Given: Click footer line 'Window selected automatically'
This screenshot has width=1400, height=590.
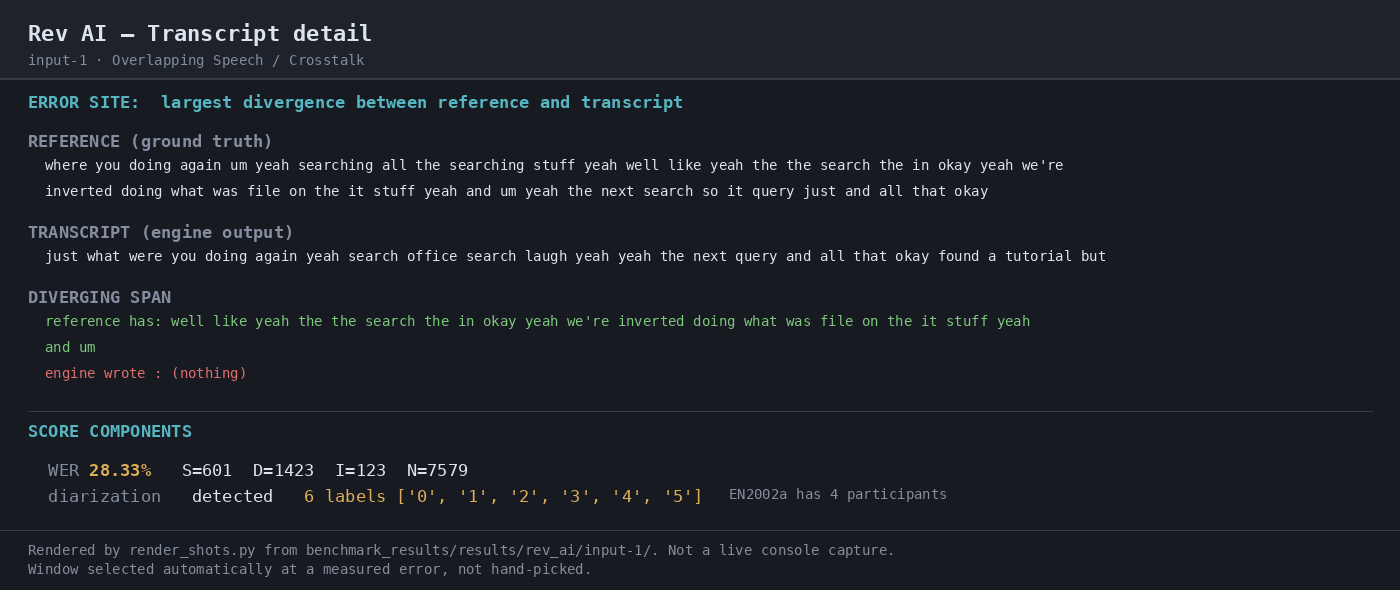Looking at the screenshot, I should (310, 570).
